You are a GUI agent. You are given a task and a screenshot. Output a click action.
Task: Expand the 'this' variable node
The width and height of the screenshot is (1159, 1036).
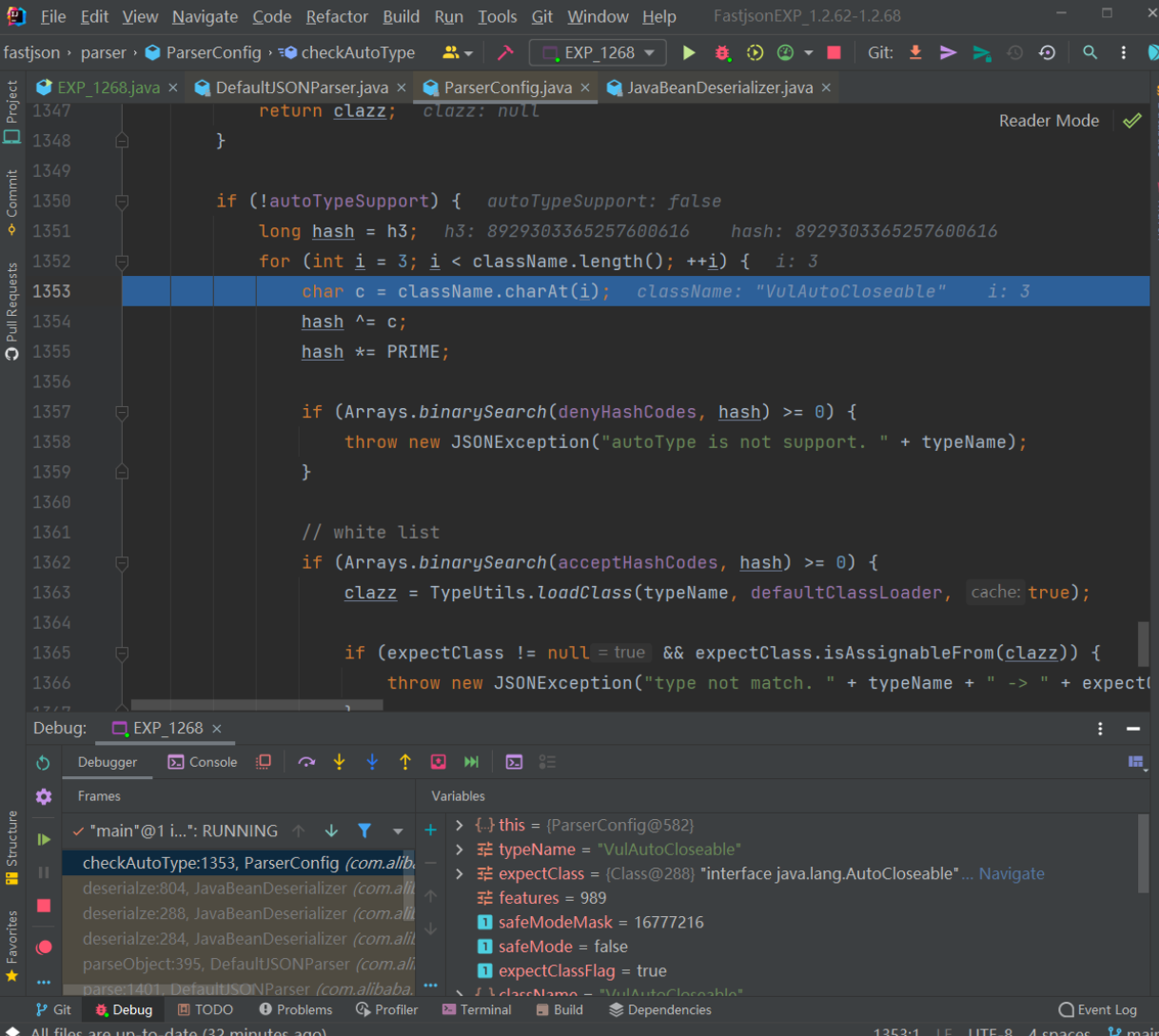coord(460,825)
